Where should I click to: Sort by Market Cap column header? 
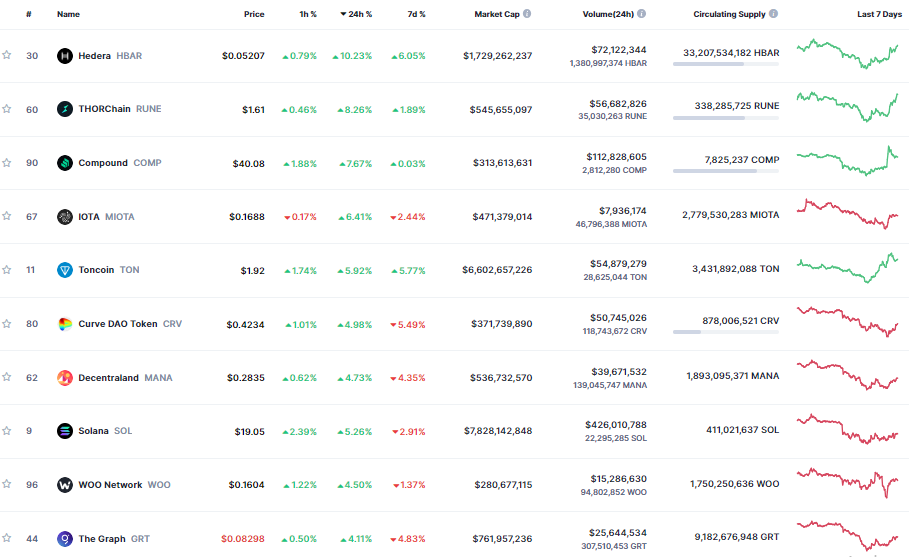497,14
